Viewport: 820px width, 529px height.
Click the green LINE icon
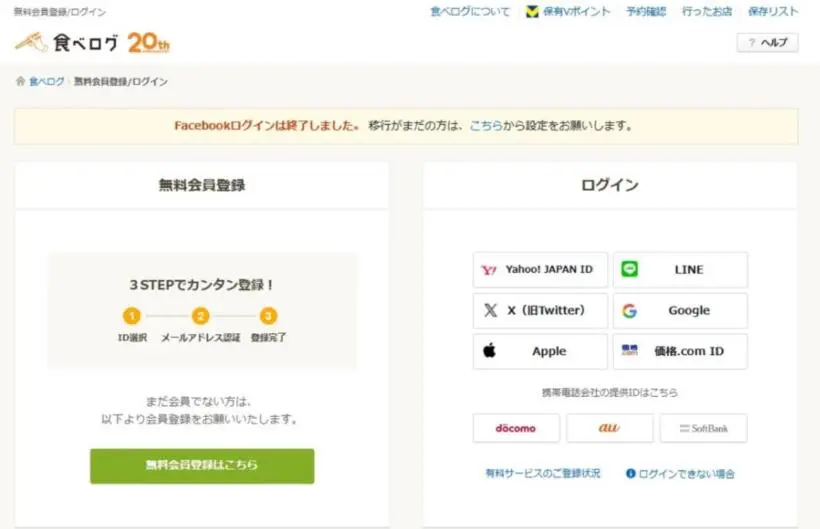630,269
